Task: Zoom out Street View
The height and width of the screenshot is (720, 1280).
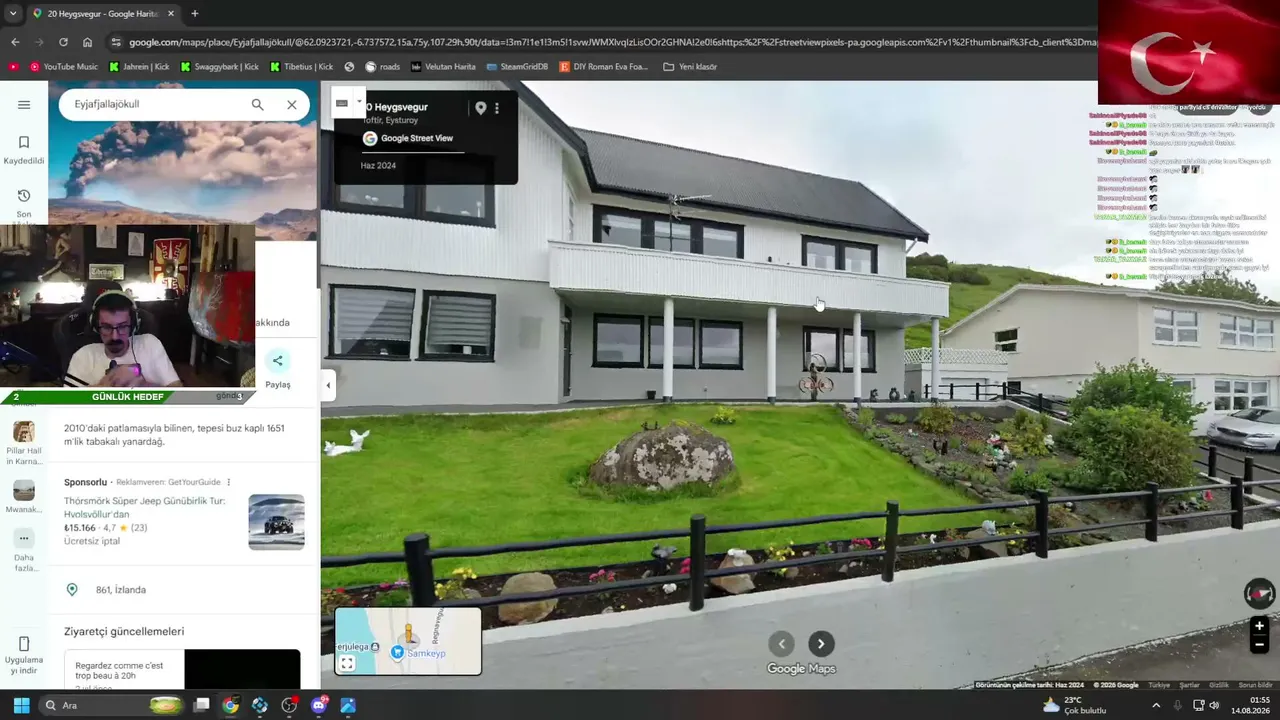Action: (x=1260, y=645)
